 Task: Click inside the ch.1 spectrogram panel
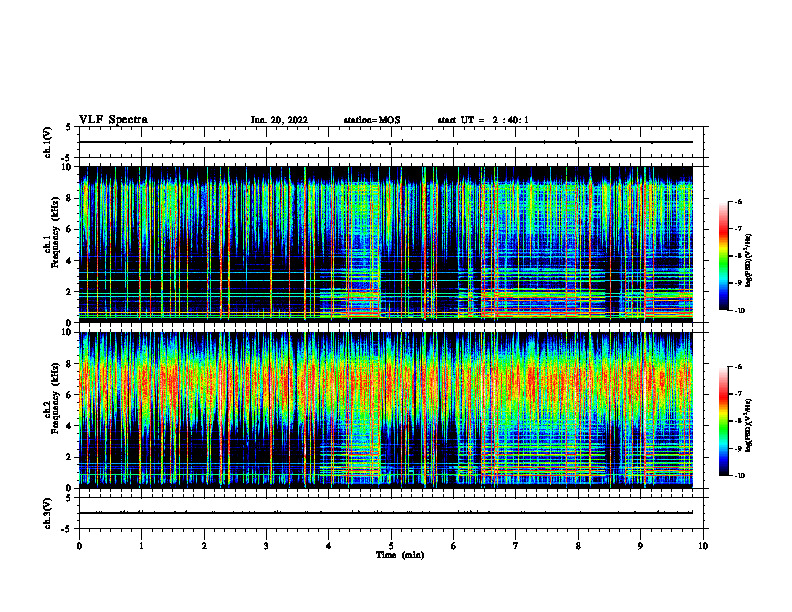pyautogui.click(x=391, y=244)
